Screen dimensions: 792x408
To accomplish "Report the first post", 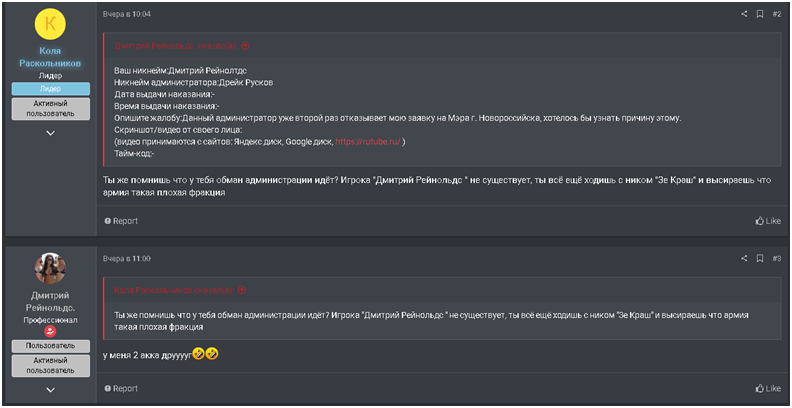I will 121,221.
